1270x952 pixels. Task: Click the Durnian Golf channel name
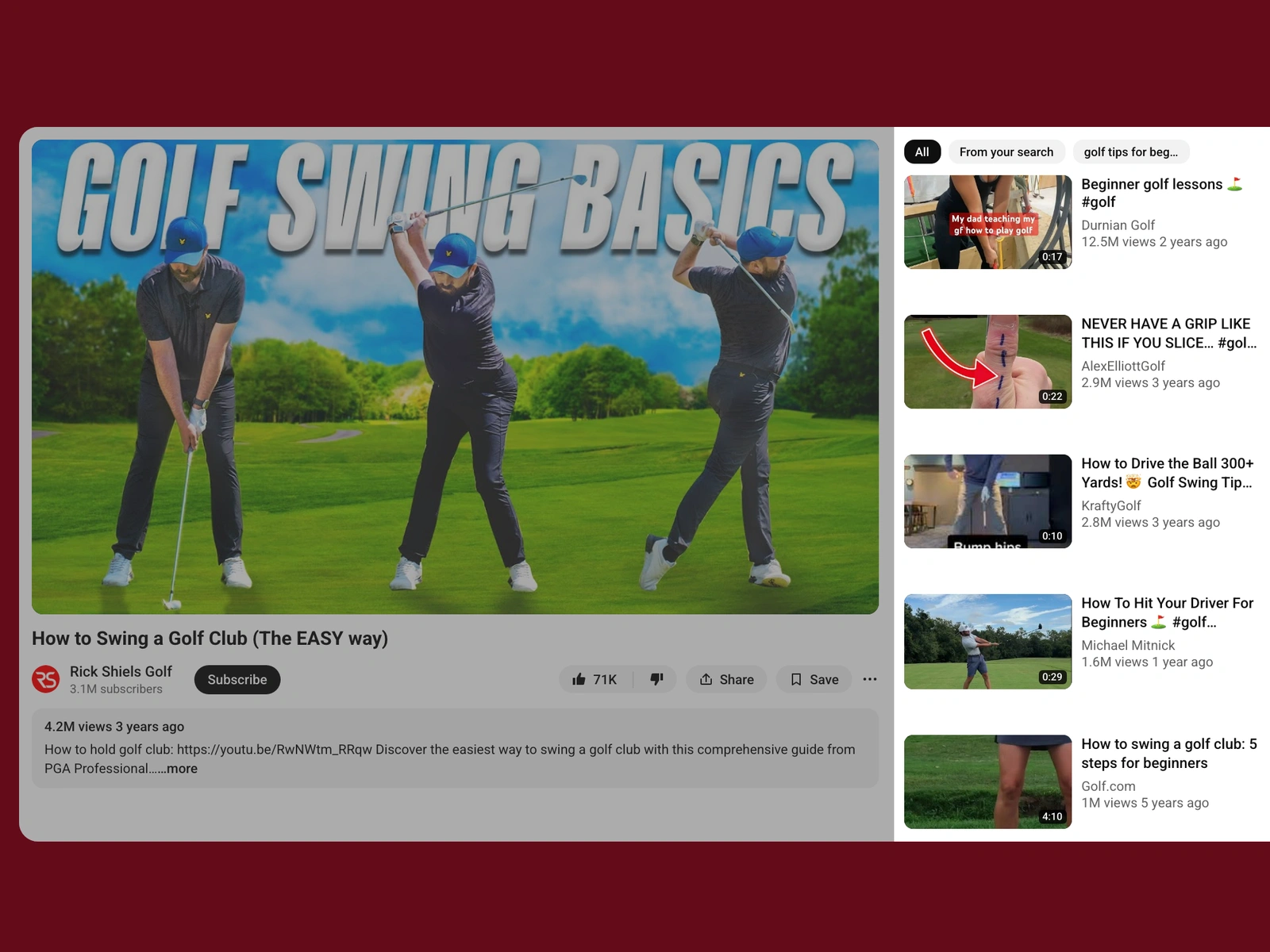[x=1118, y=225]
